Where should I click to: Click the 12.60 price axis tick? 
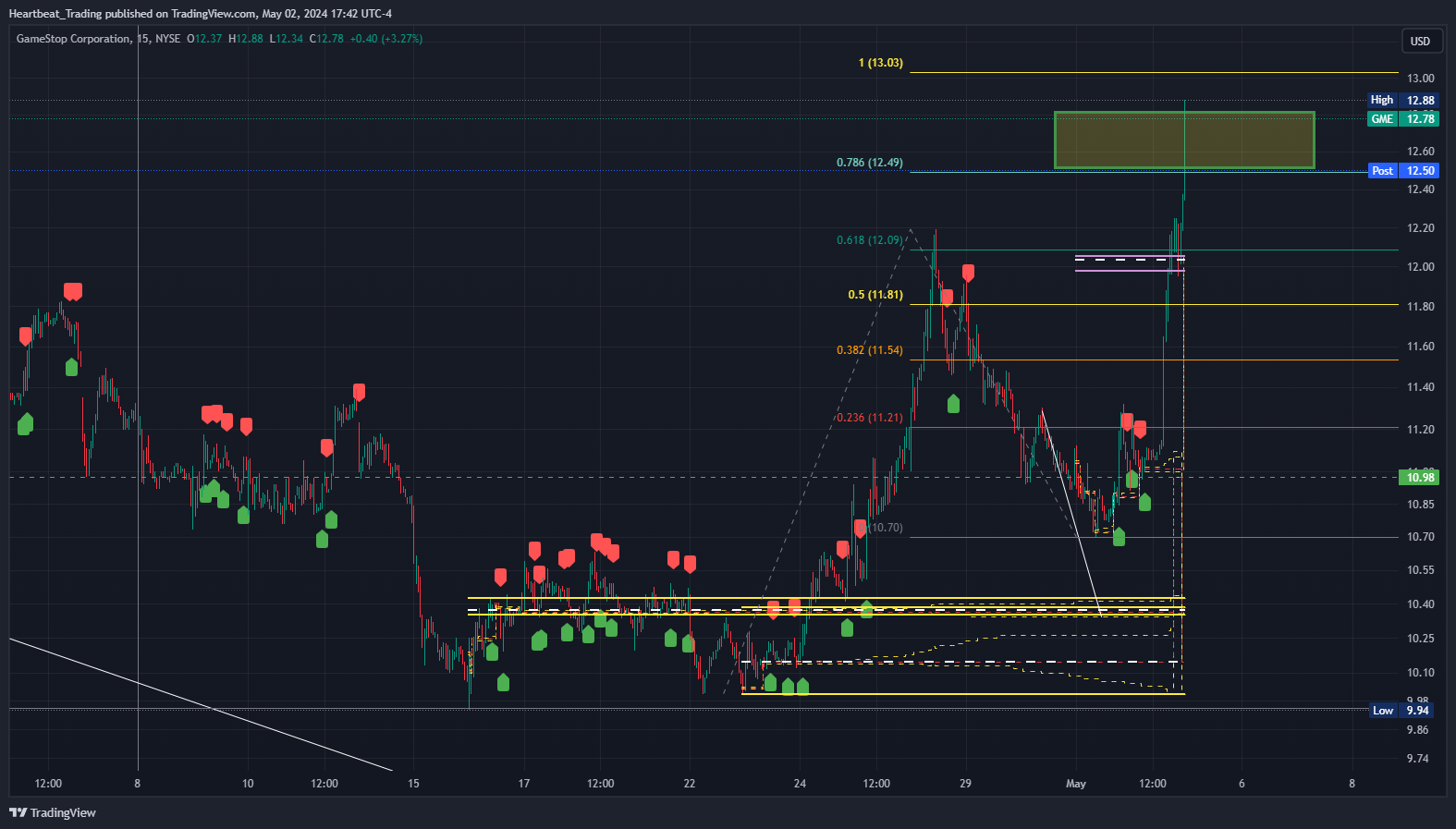(1420, 152)
